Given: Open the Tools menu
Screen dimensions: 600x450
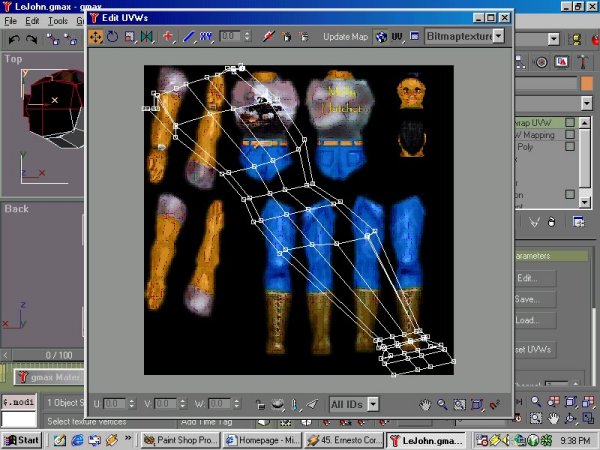Looking at the screenshot, I should point(58,21).
